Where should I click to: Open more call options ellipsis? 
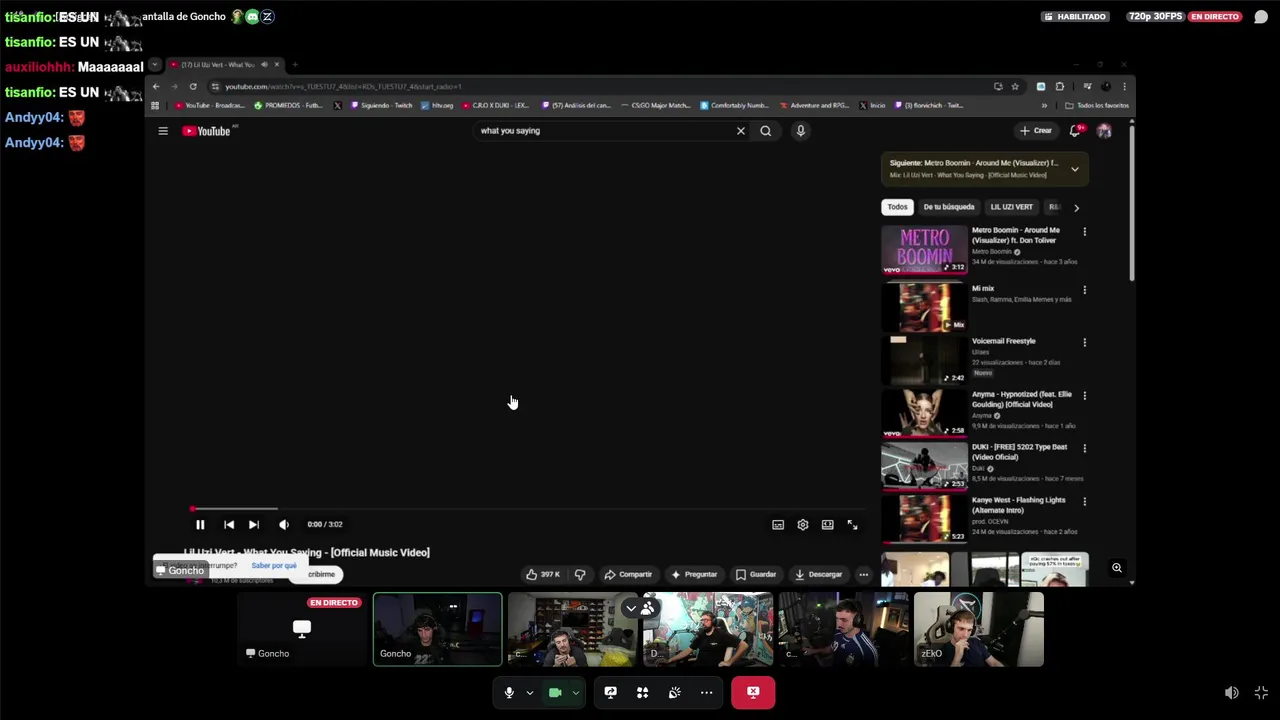(707, 692)
